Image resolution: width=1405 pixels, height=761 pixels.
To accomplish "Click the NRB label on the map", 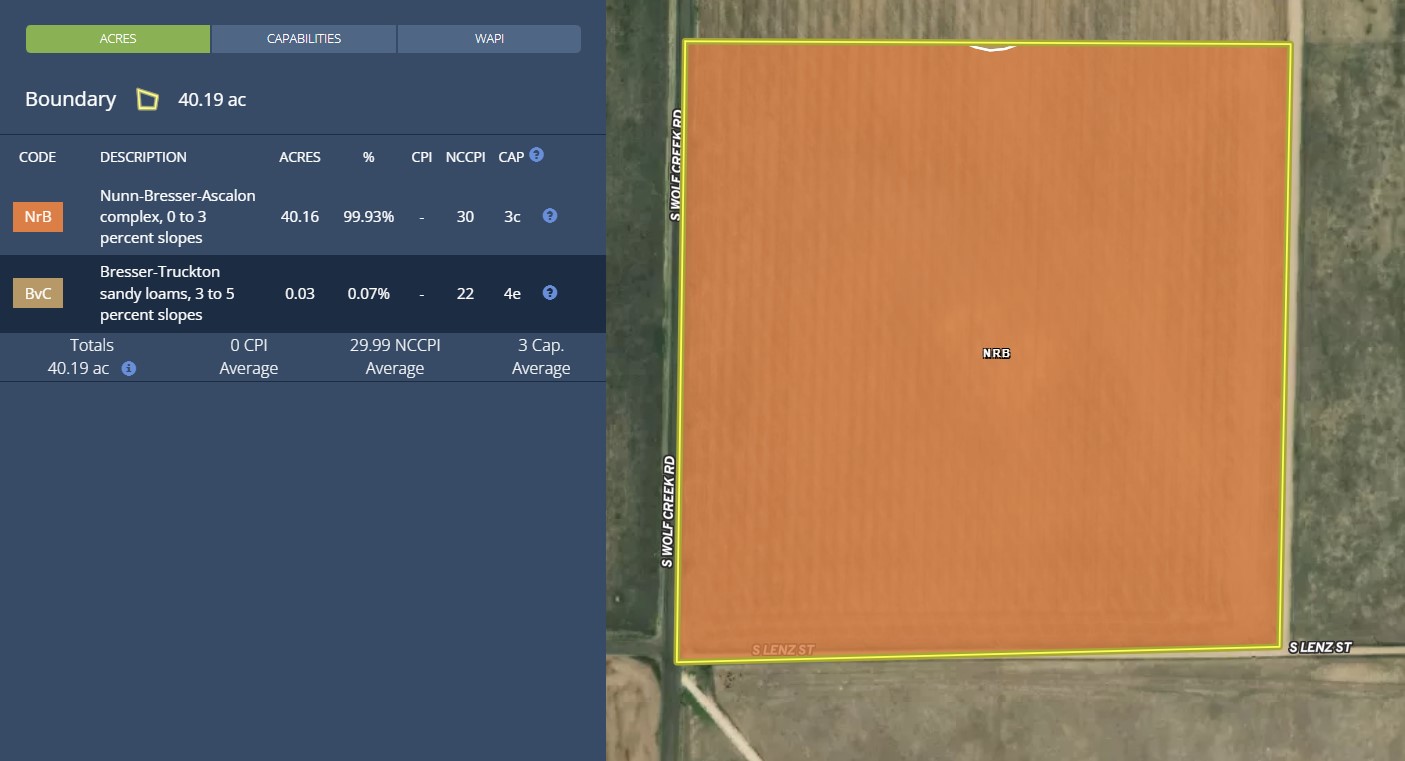I will click(996, 354).
